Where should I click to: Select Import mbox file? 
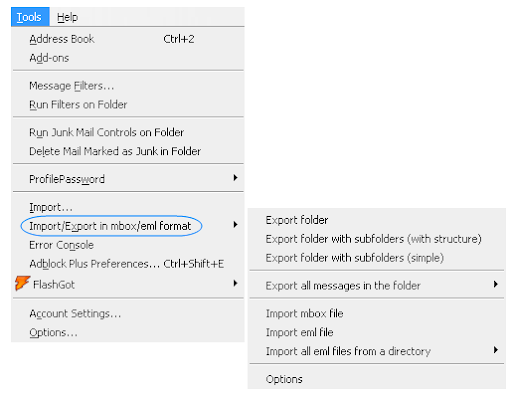[377, 314]
